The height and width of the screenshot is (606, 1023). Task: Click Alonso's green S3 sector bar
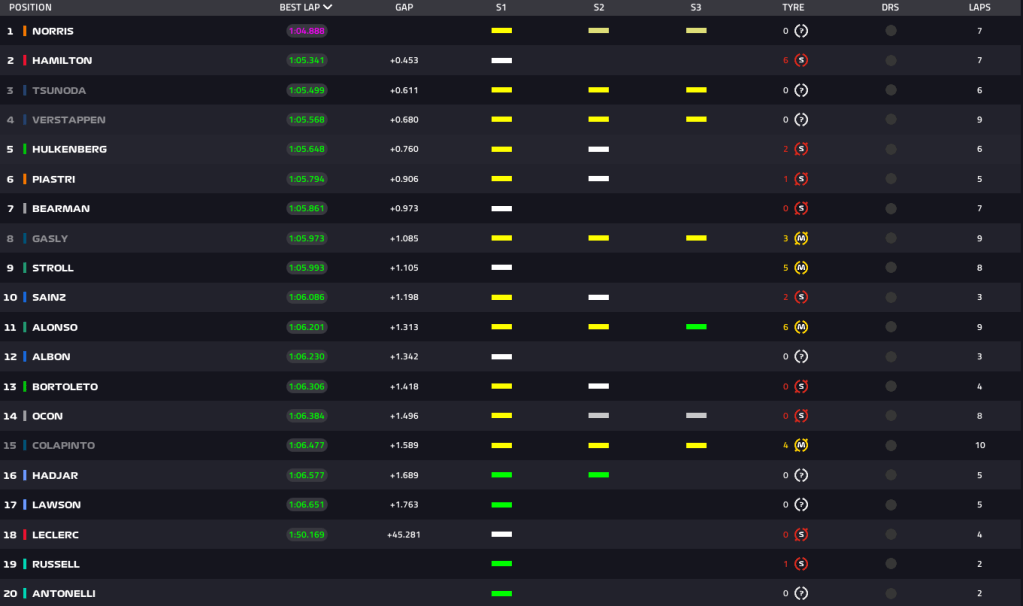tap(696, 327)
